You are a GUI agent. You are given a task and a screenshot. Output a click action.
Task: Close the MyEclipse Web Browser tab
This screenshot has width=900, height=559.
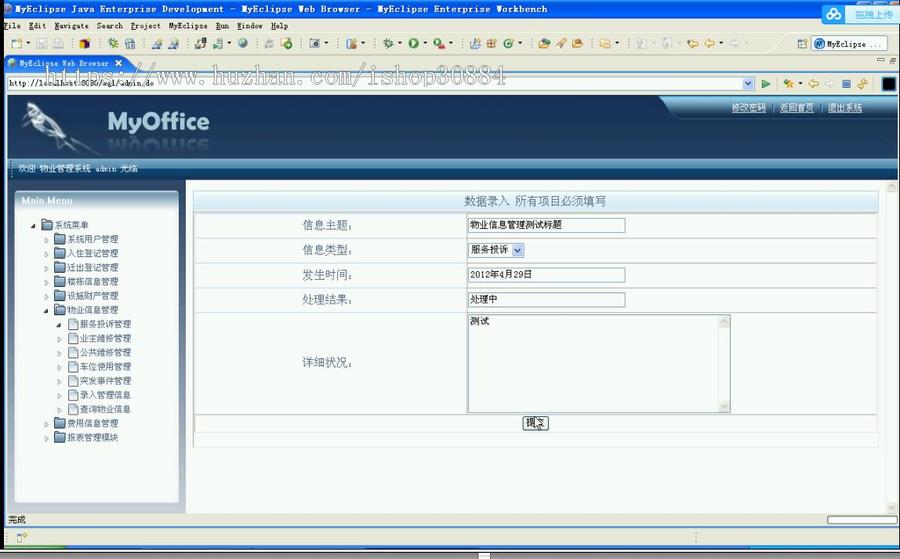118,63
